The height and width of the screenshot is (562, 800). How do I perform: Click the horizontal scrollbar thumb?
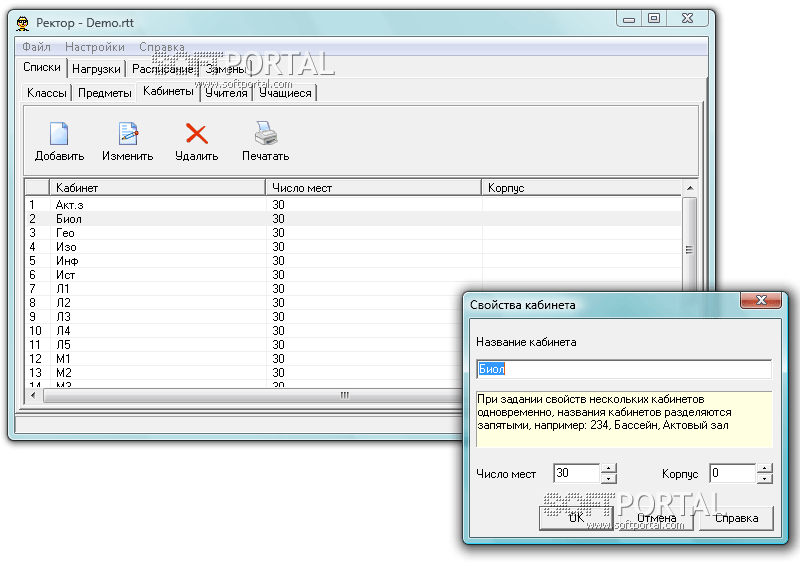tap(253, 396)
